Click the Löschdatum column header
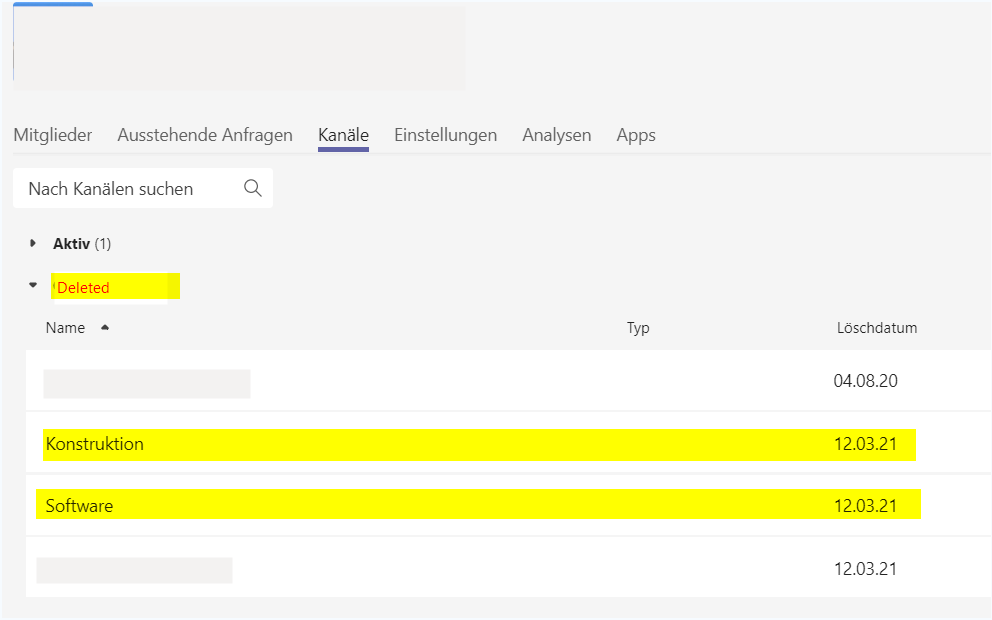The height and width of the screenshot is (620, 992). (877, 328)
